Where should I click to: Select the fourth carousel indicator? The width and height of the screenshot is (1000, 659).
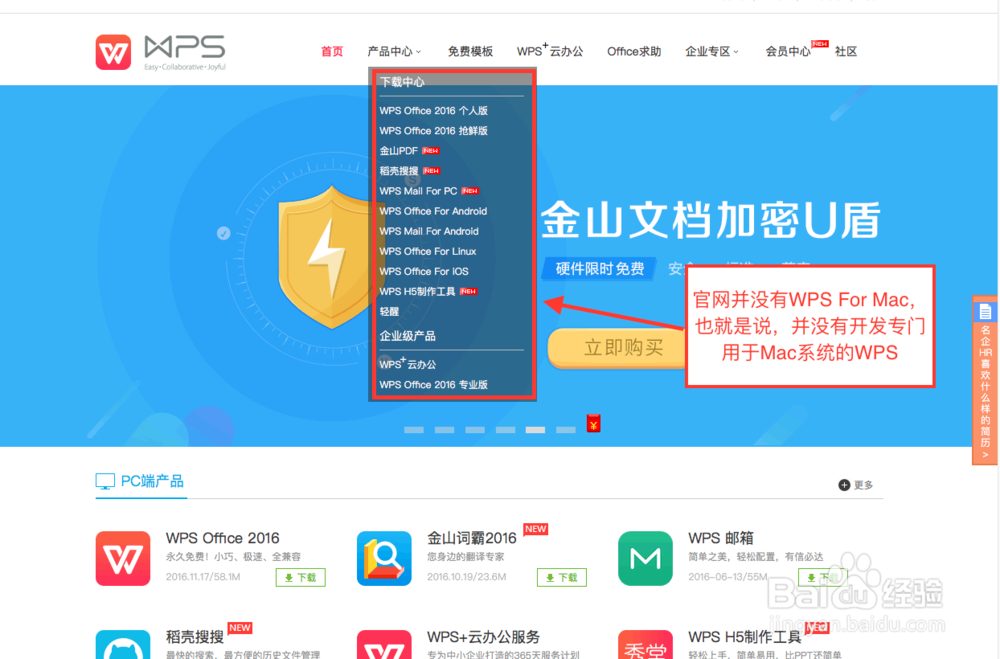[x=505, y=430]
